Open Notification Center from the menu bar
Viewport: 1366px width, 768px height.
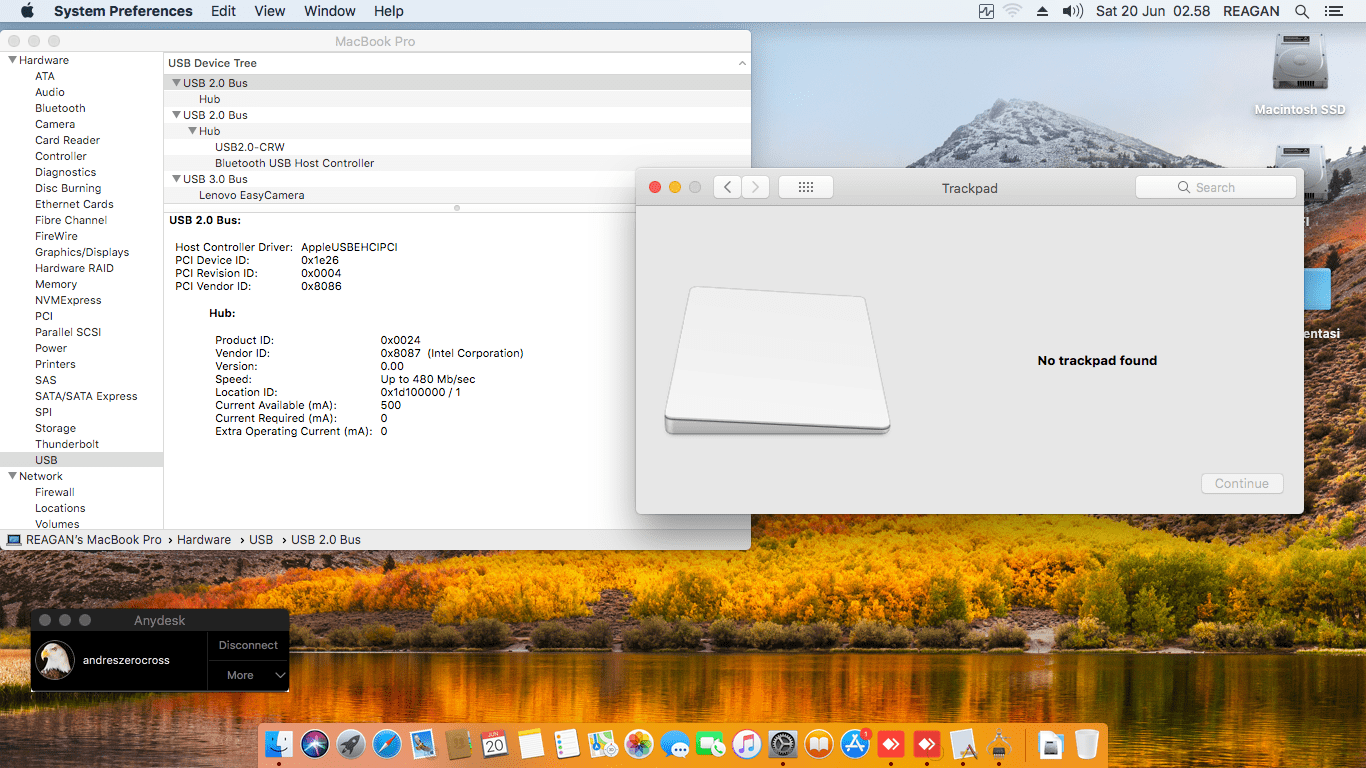(1334, 11)
